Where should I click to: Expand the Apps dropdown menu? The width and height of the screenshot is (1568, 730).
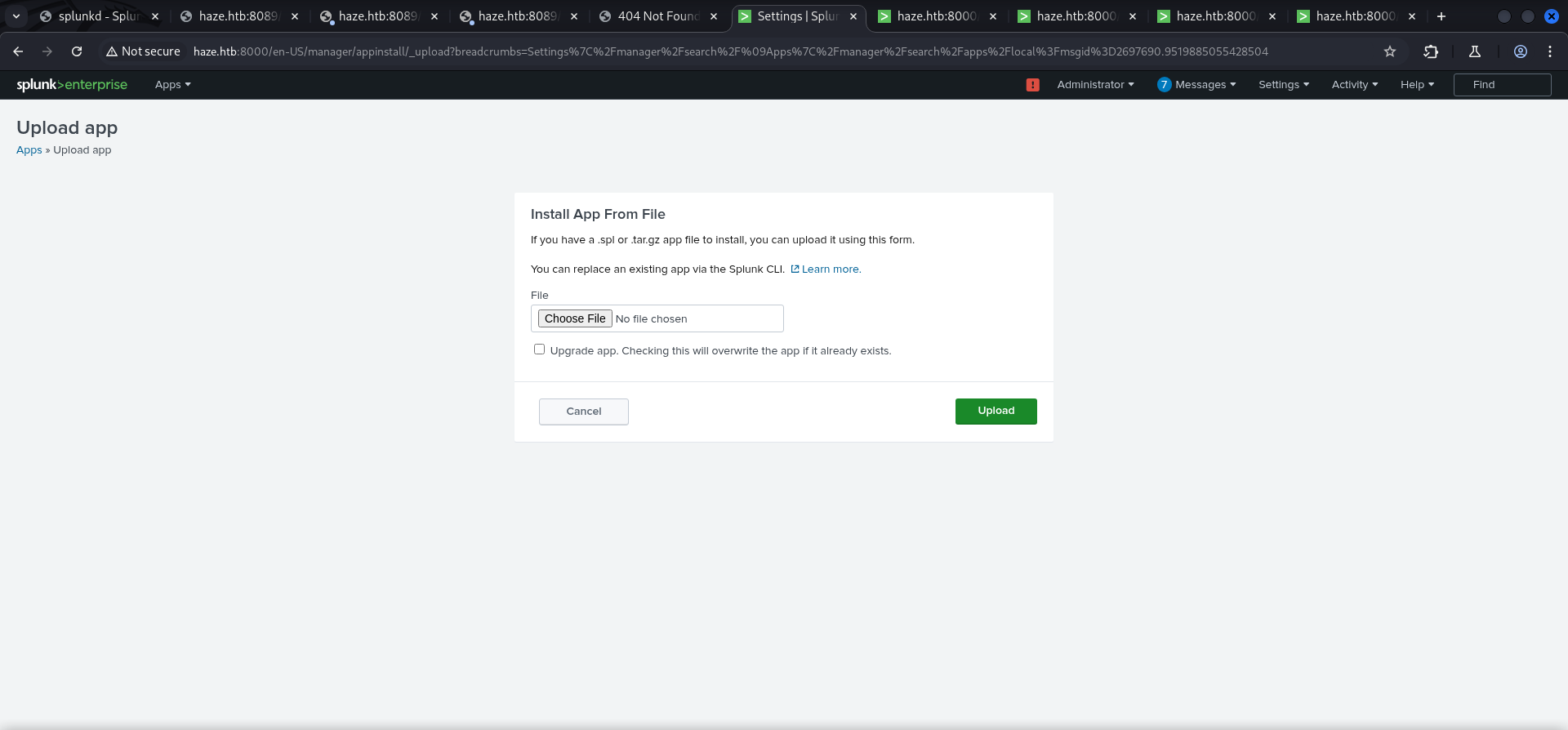pyautogui.click(x=172, y=85)
